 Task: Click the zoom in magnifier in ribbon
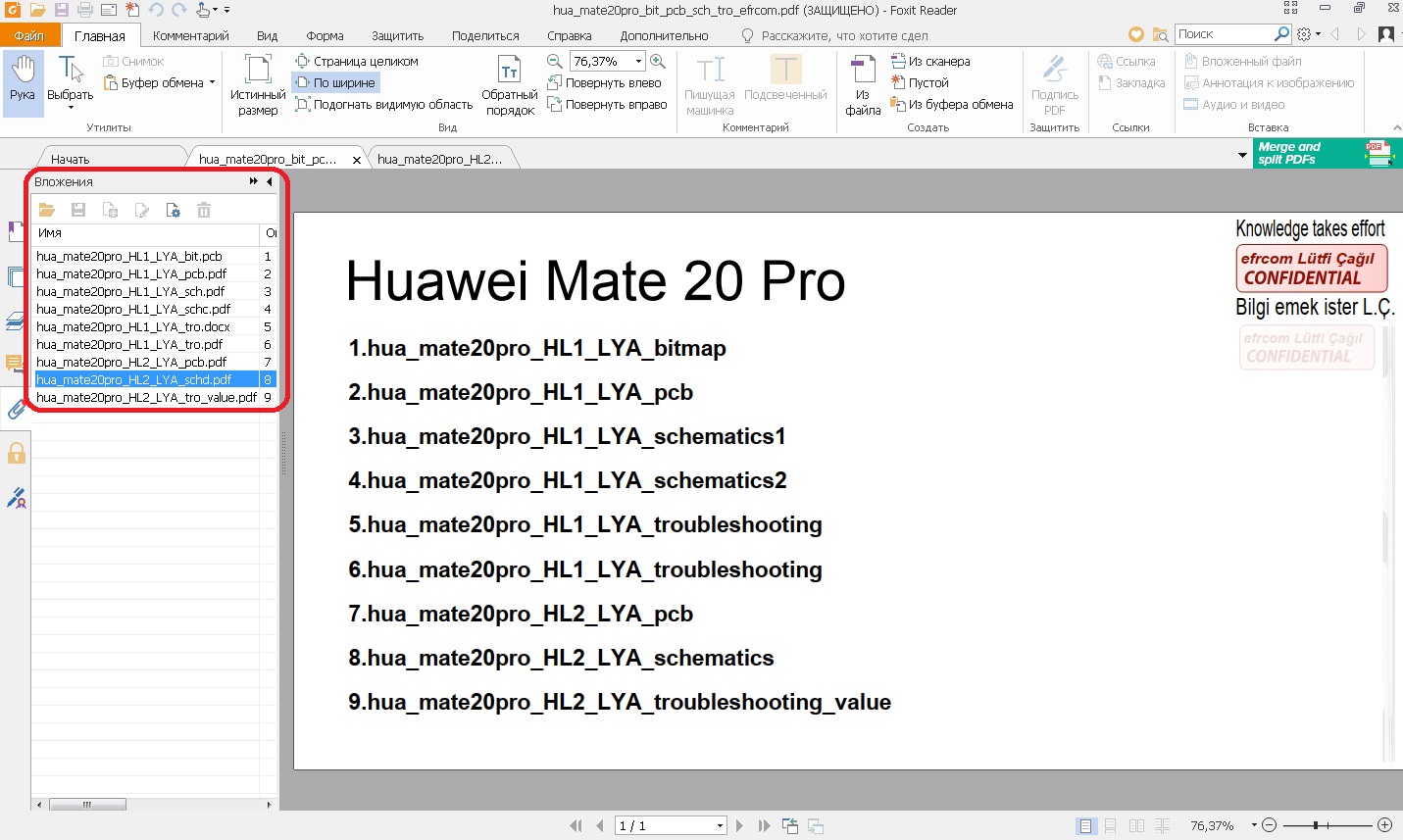tap(658, 61)
